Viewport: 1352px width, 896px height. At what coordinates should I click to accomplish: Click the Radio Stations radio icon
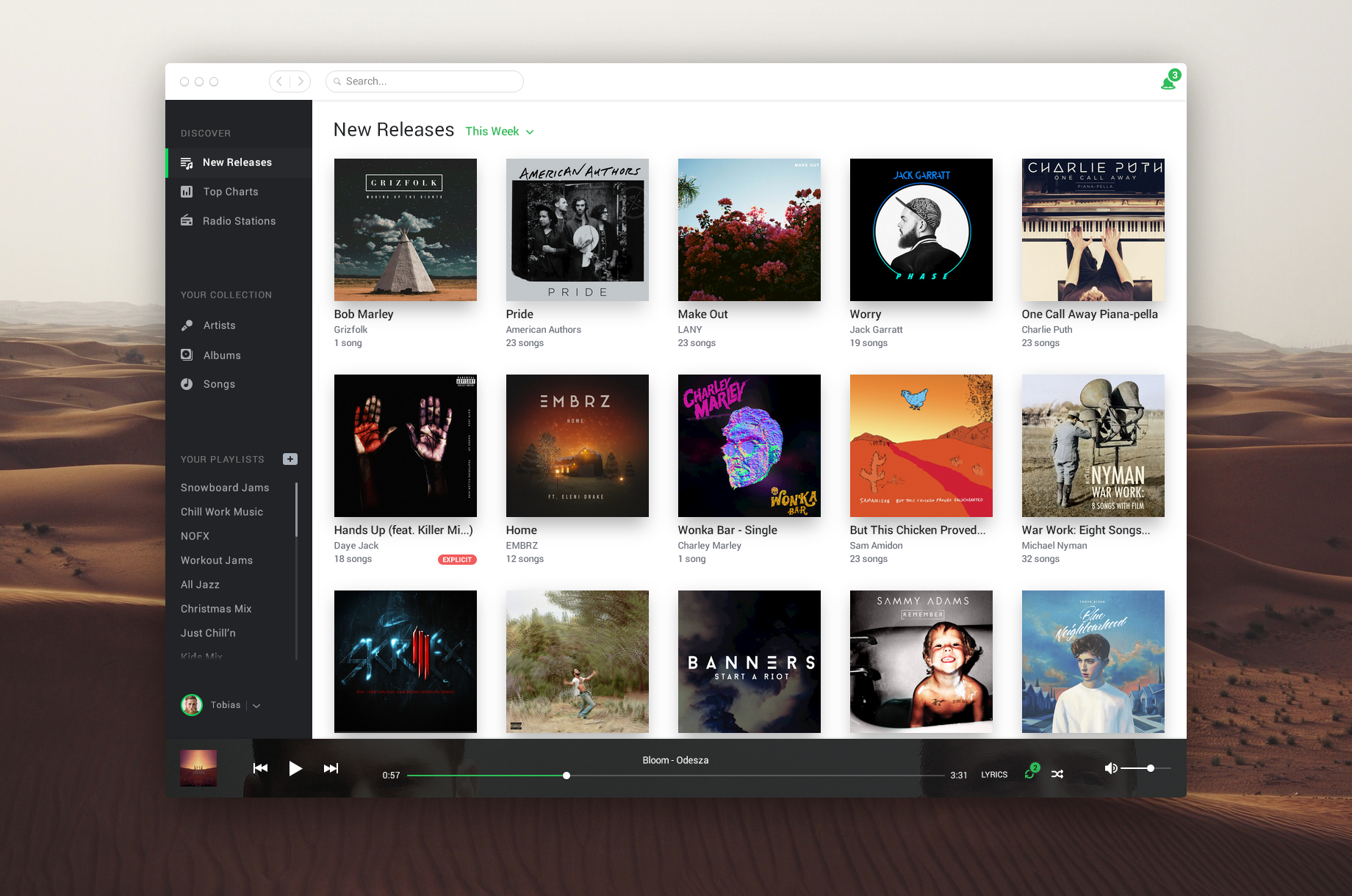tap(187, 220)
